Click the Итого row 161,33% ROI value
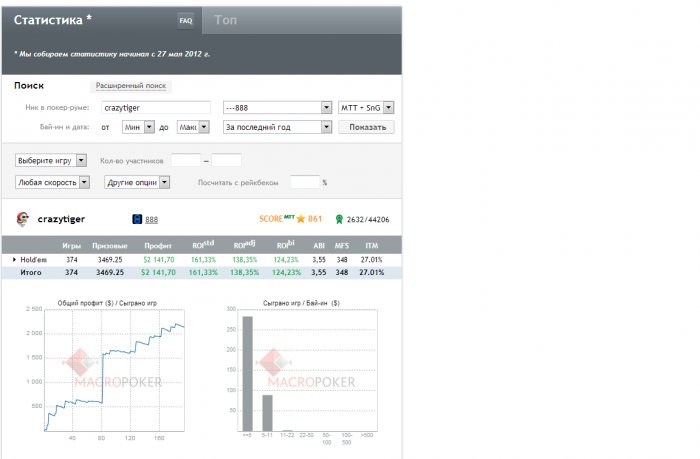700x459 pixels. (203, 272)
